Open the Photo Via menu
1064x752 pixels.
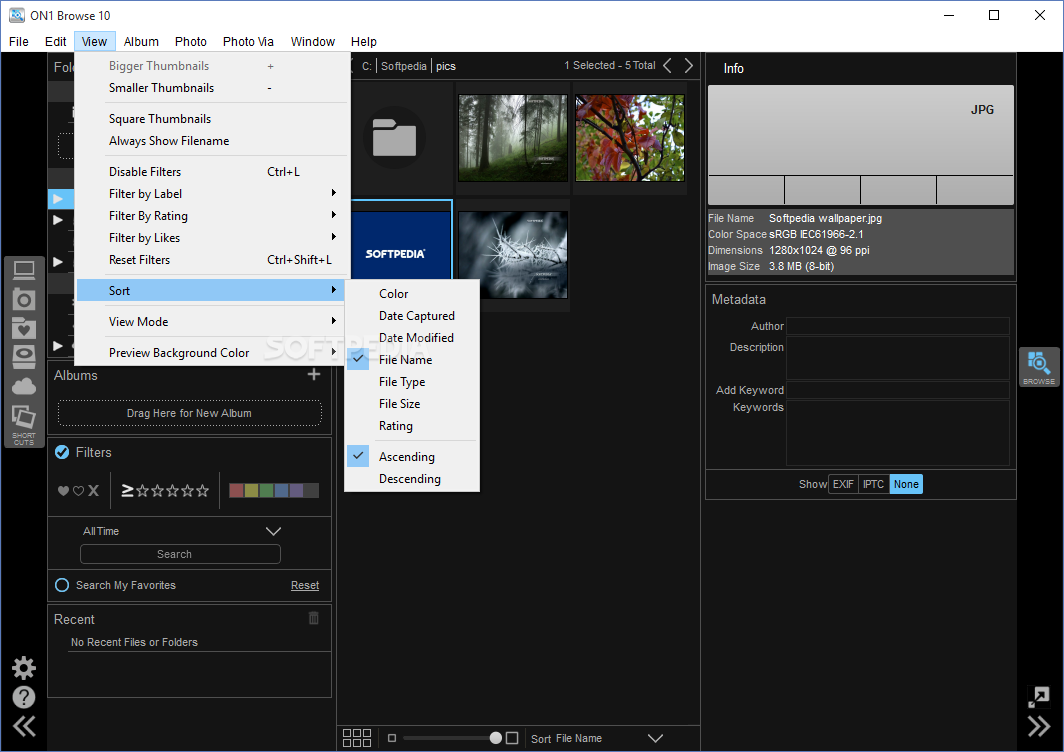point(248,41)
